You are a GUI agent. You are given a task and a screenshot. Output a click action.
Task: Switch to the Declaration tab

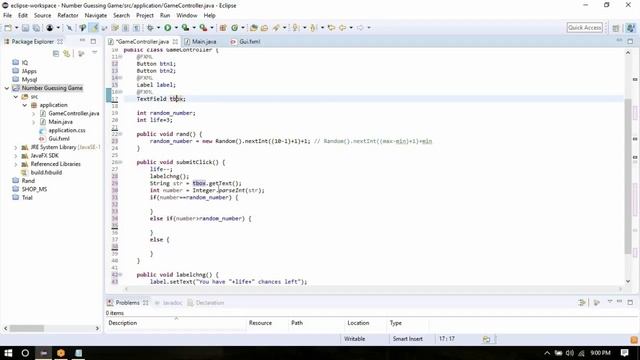click(x=206, y=303)
